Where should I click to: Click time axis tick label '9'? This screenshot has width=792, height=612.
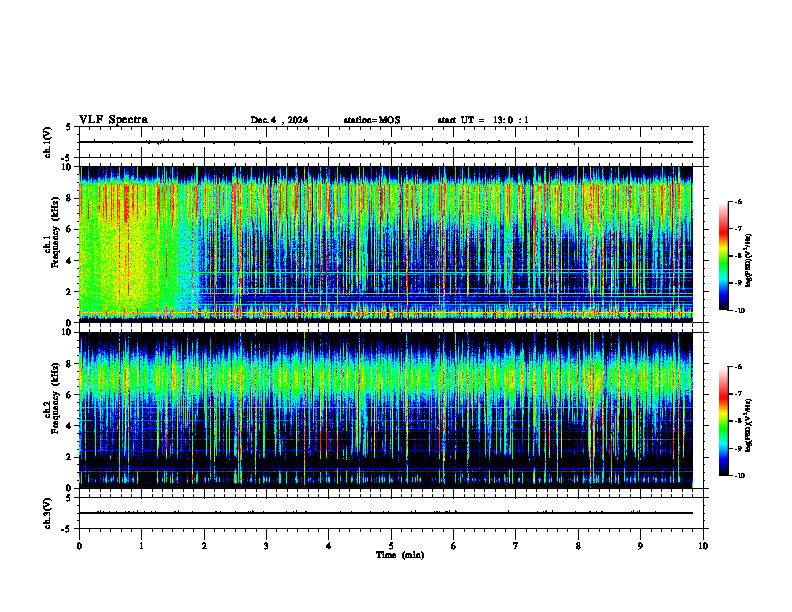640,546
